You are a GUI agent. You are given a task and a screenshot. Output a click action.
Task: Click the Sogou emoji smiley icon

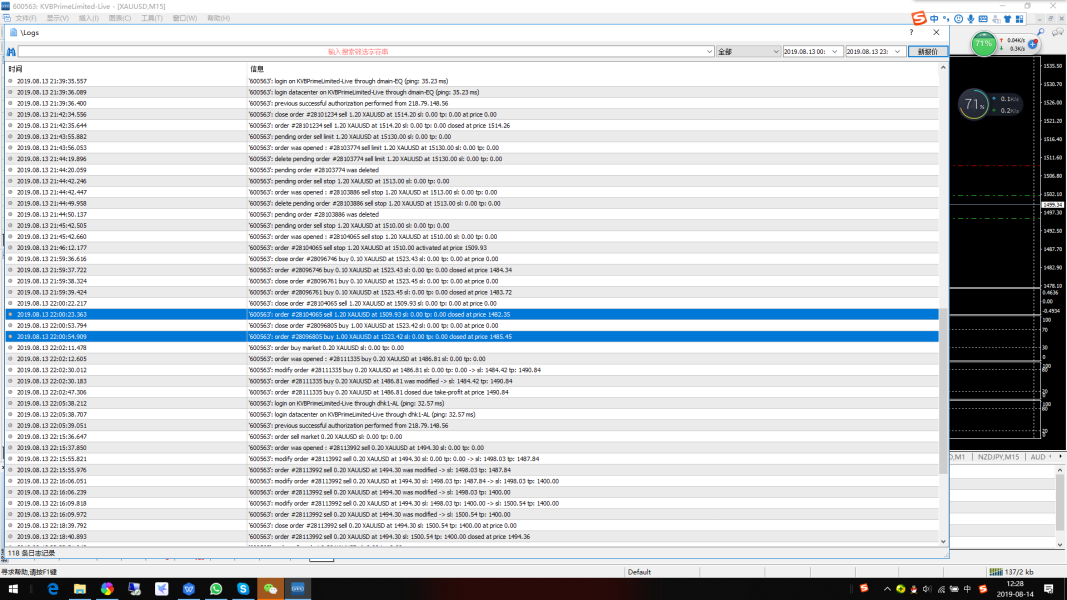point(958,18)
